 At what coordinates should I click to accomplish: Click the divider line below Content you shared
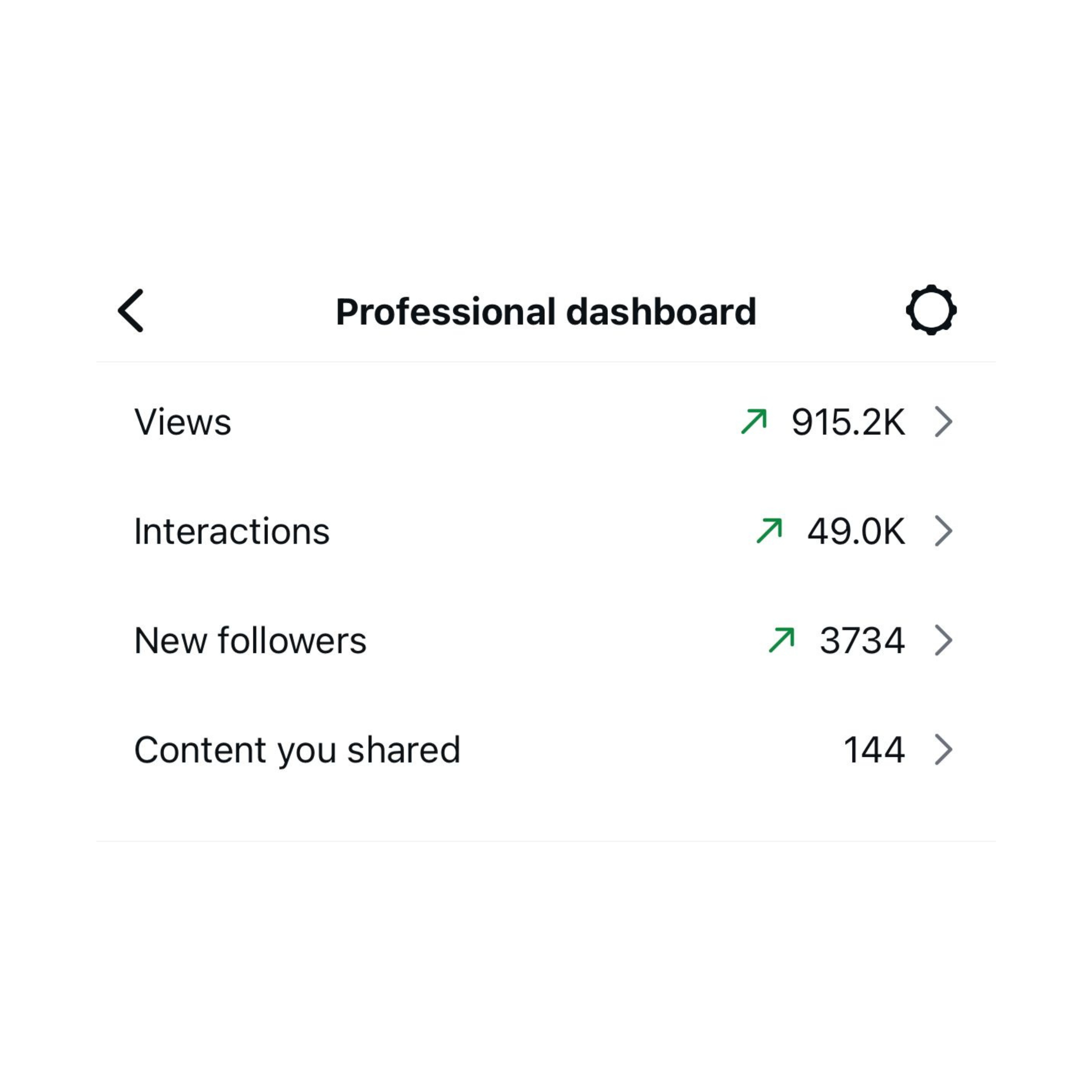[x=545, y=841]
